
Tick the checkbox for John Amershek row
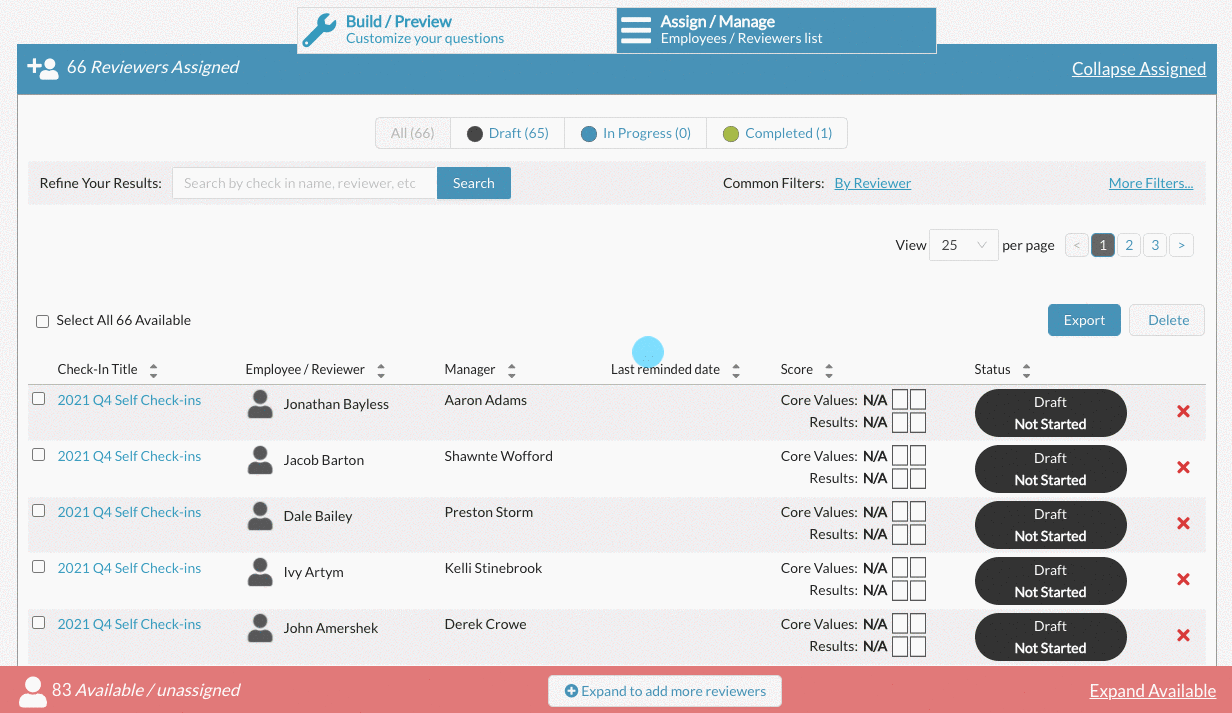point(39,622)
